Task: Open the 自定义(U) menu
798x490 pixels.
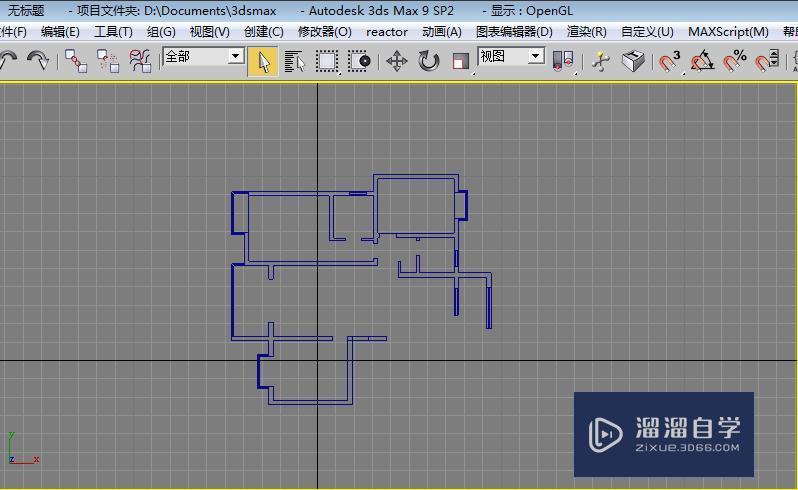Action: pyautogui.click(x=647, y=32)
